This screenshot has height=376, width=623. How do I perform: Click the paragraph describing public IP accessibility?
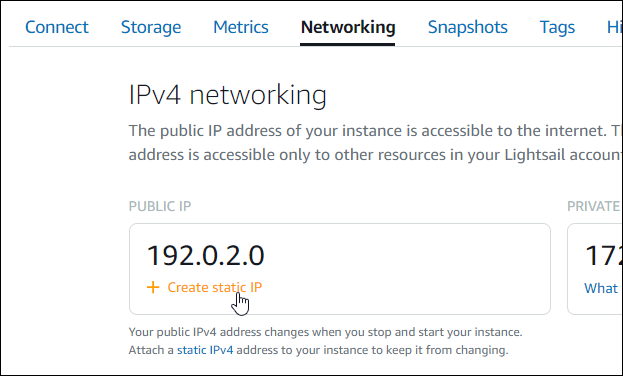375,142
